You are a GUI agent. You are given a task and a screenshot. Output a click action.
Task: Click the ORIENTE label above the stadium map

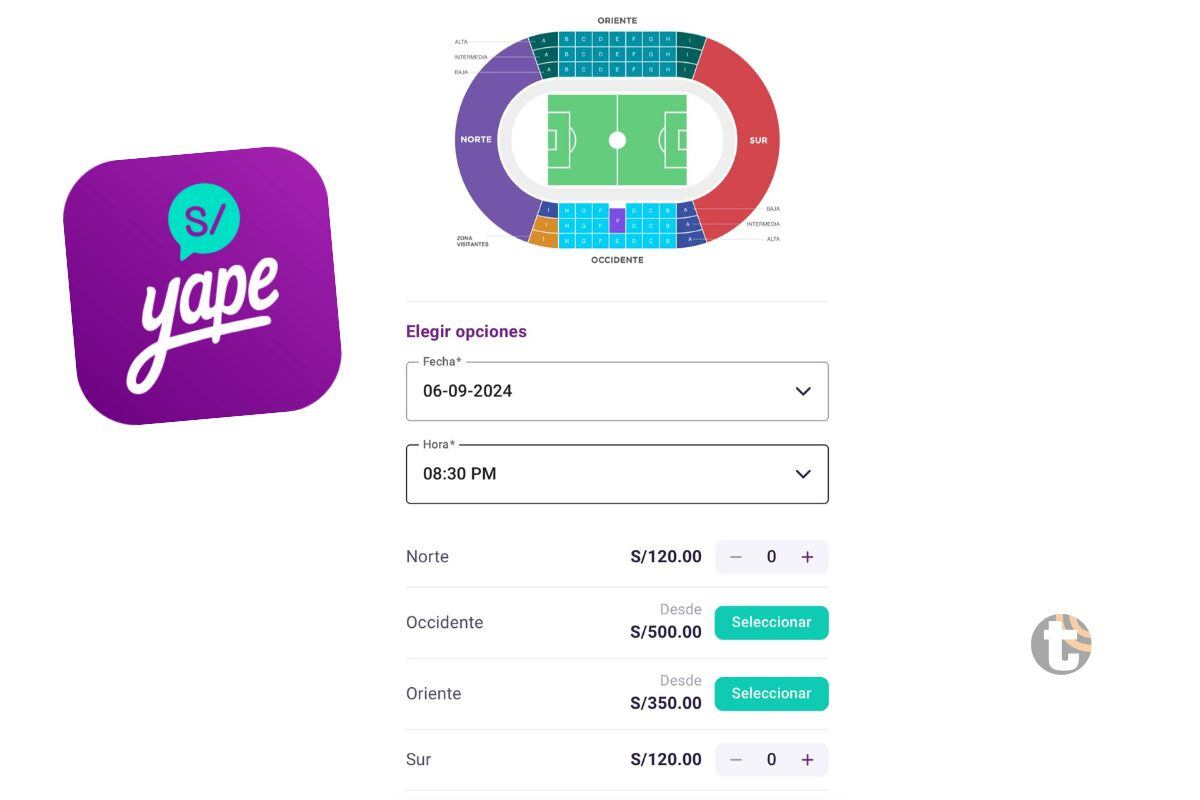[x=617, y=20]
